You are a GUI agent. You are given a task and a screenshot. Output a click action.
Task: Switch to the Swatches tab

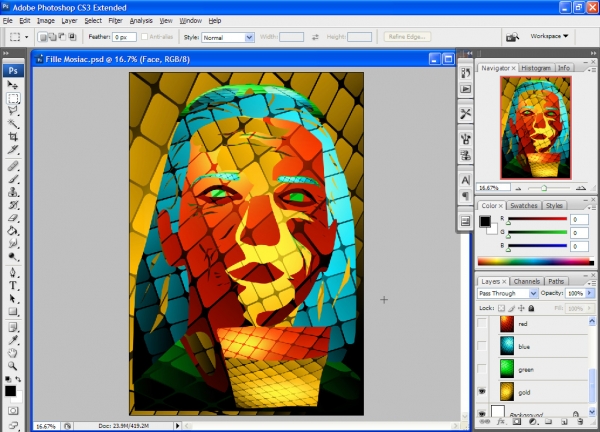coord(523,205)
